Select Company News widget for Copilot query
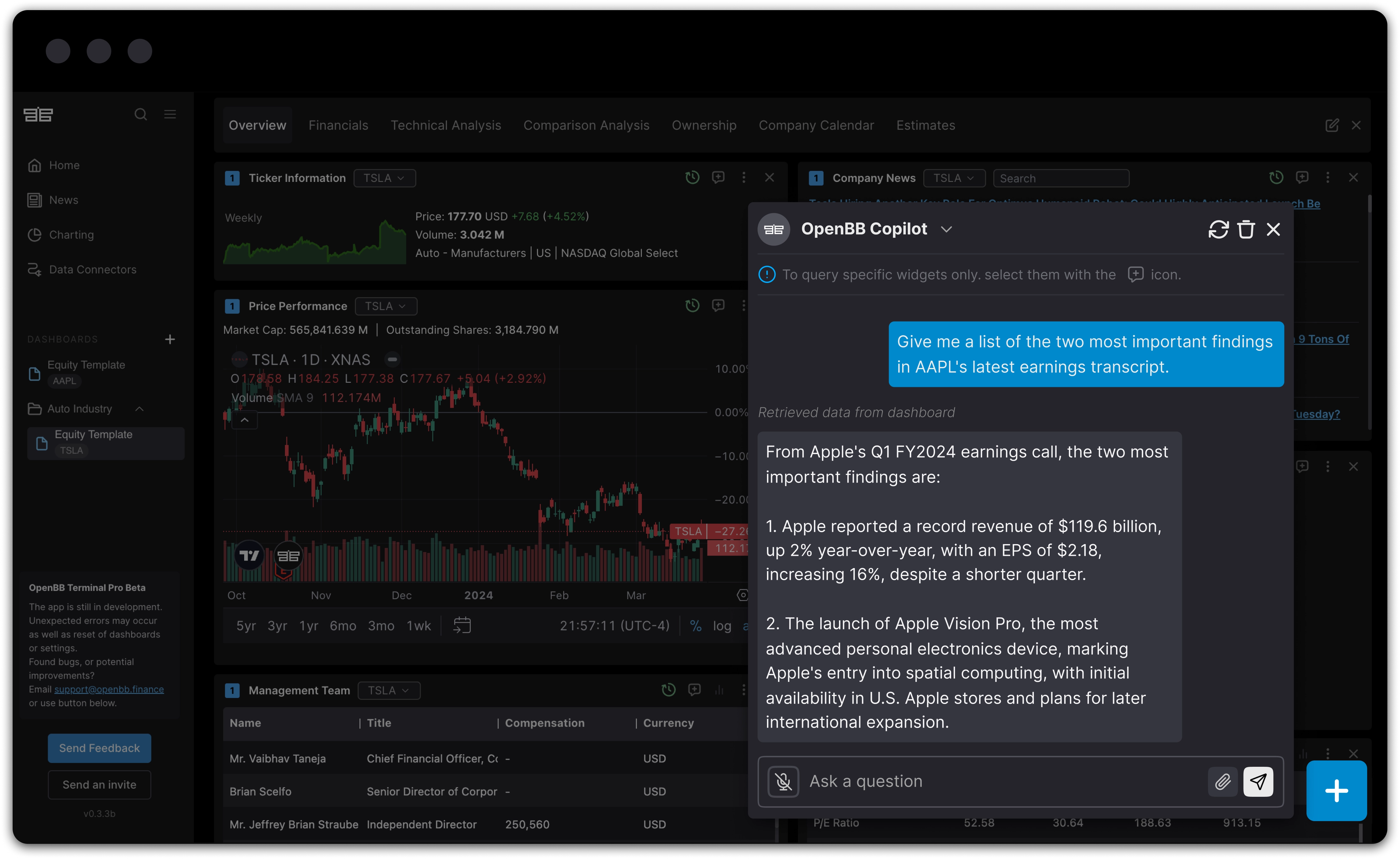 pyautogui.click(x=1302, y=177)
